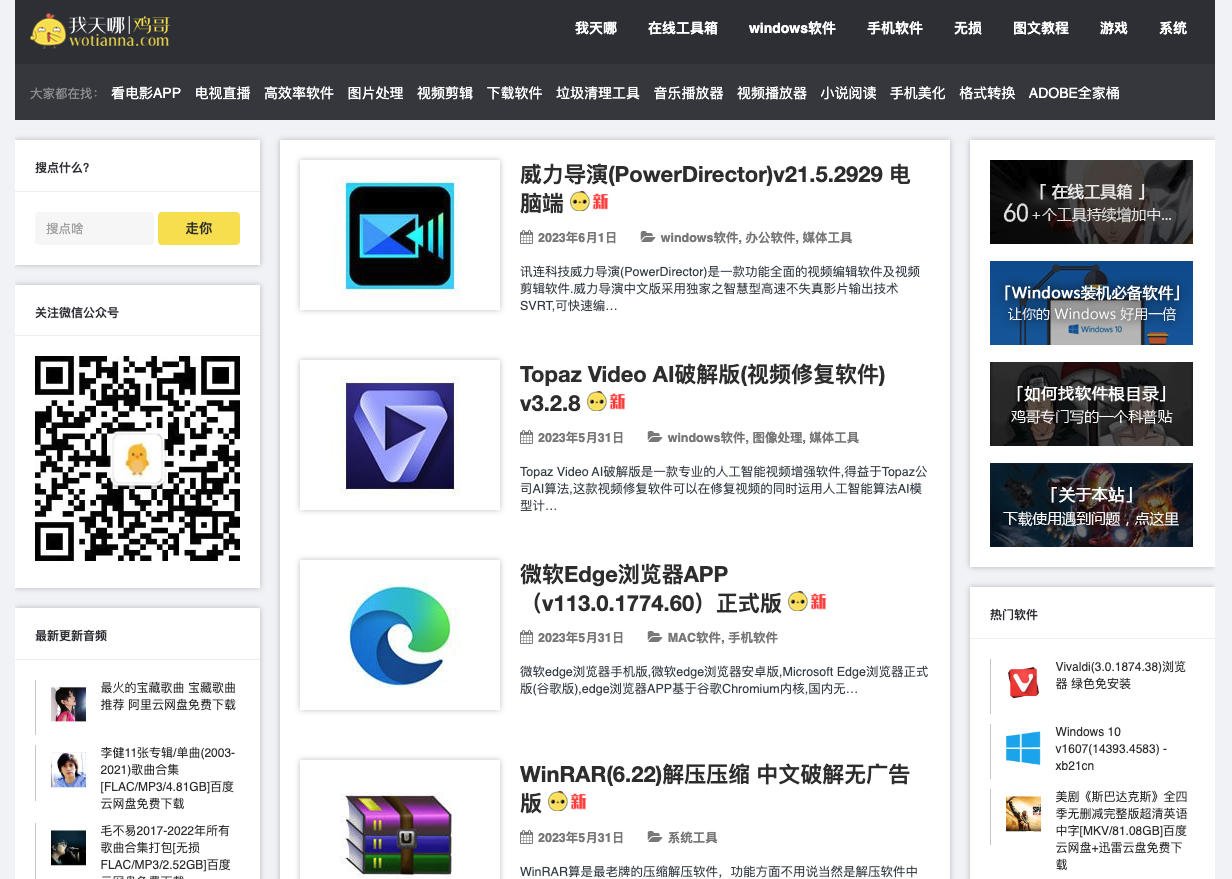The image size is (1232, 879).
Task: Open the 游戏 navigation item
Action: [1114, 28]
